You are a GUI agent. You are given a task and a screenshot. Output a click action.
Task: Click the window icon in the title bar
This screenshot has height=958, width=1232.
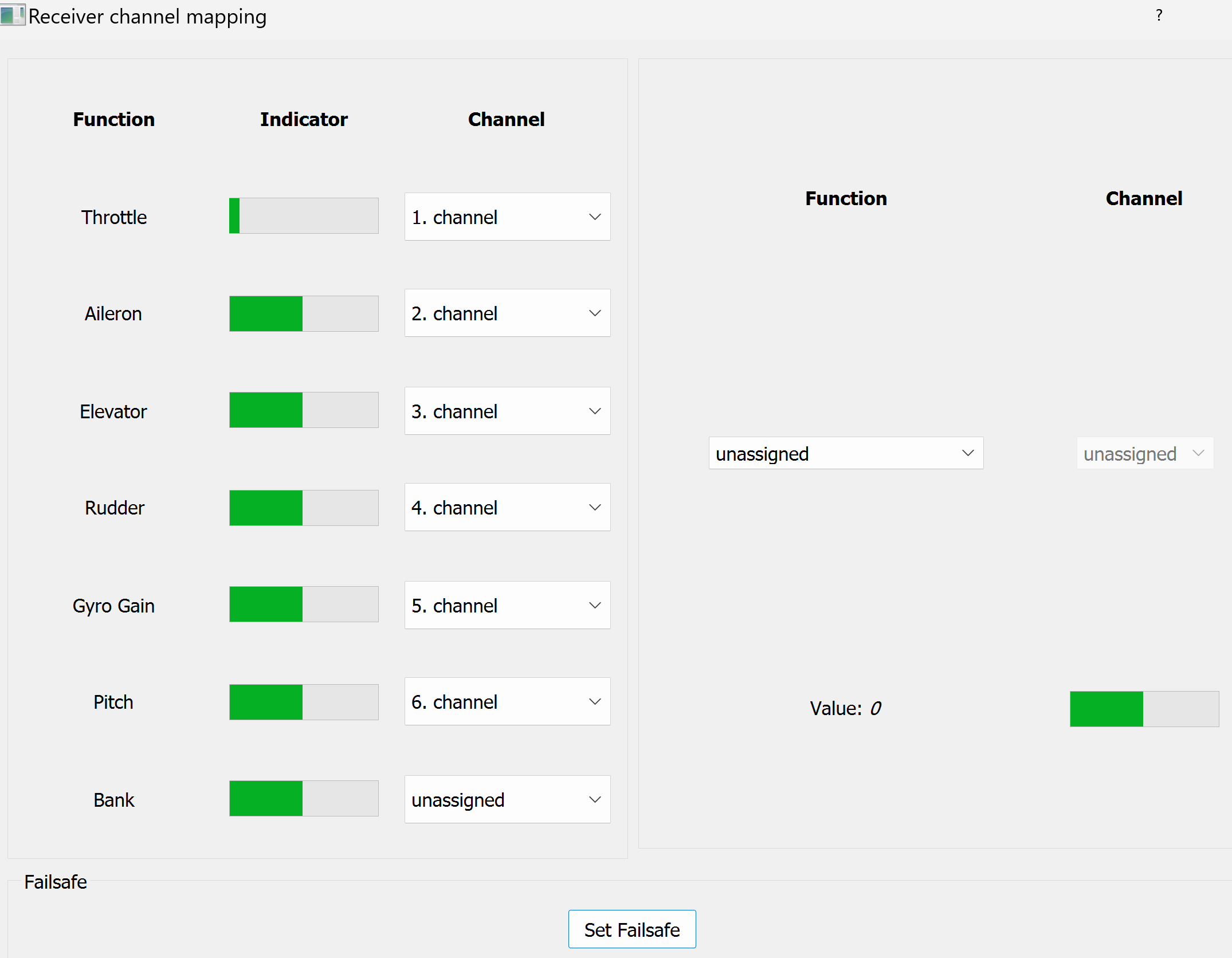[13, 15]
